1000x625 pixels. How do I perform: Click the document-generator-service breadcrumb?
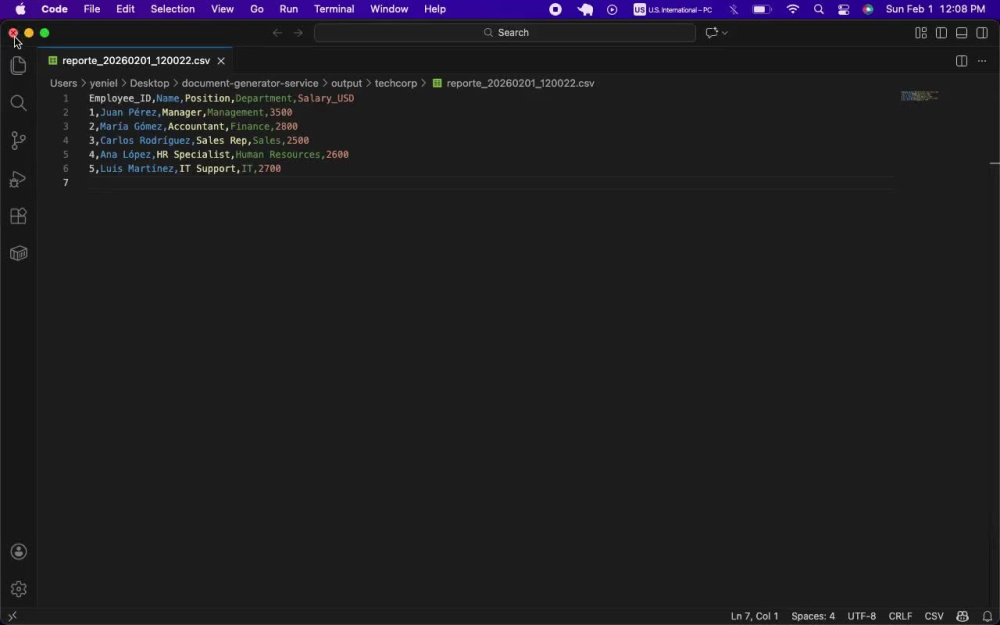(250, 84)
